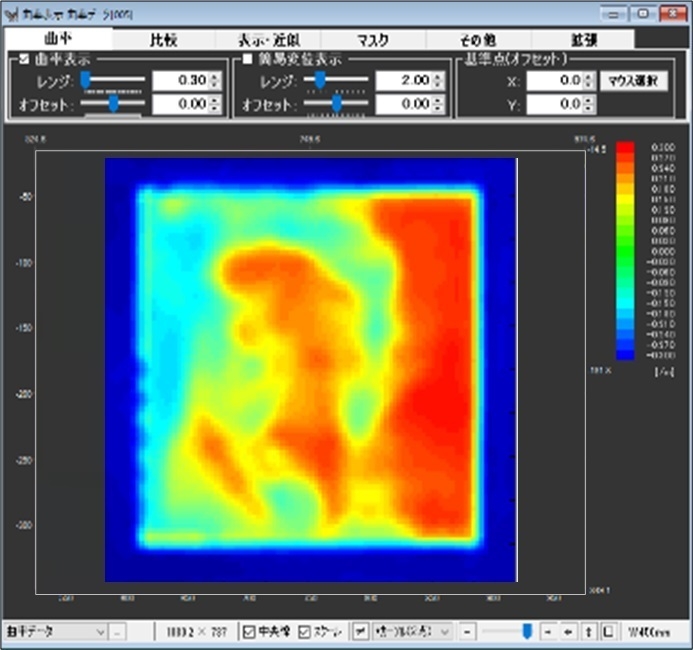Click spinner arrows on the 0.30 range field
693x650 pixels.
[x=215, y=80]
